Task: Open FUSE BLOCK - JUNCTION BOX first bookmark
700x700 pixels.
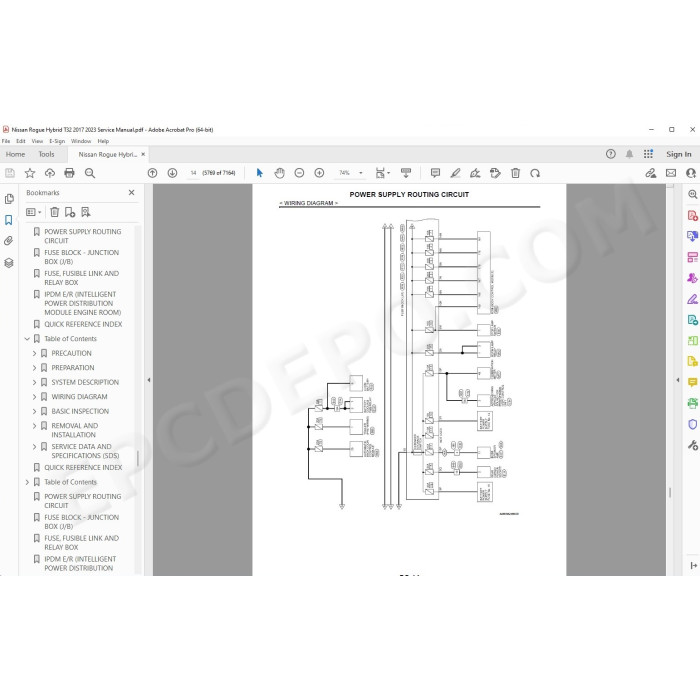Action: [82, 257]
